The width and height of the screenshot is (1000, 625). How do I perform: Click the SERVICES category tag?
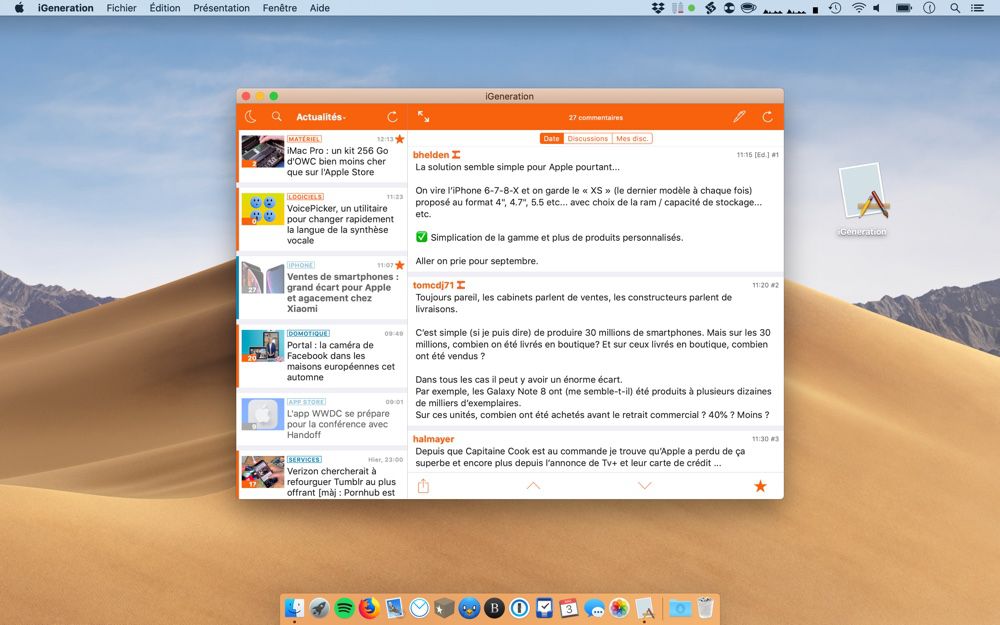tap(304, 459)
